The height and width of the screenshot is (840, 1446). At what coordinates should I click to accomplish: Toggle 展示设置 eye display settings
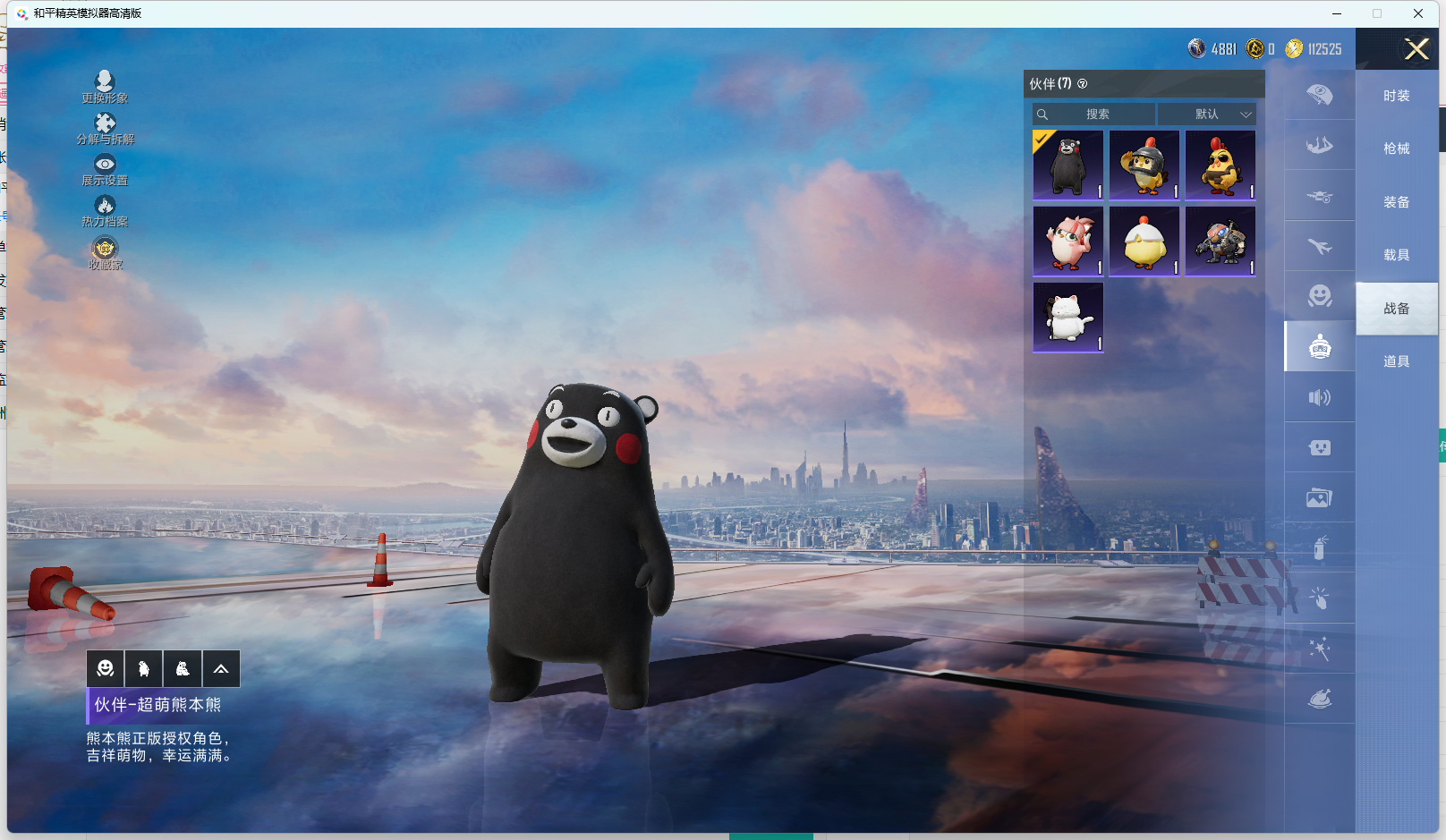tap(105, 165)
